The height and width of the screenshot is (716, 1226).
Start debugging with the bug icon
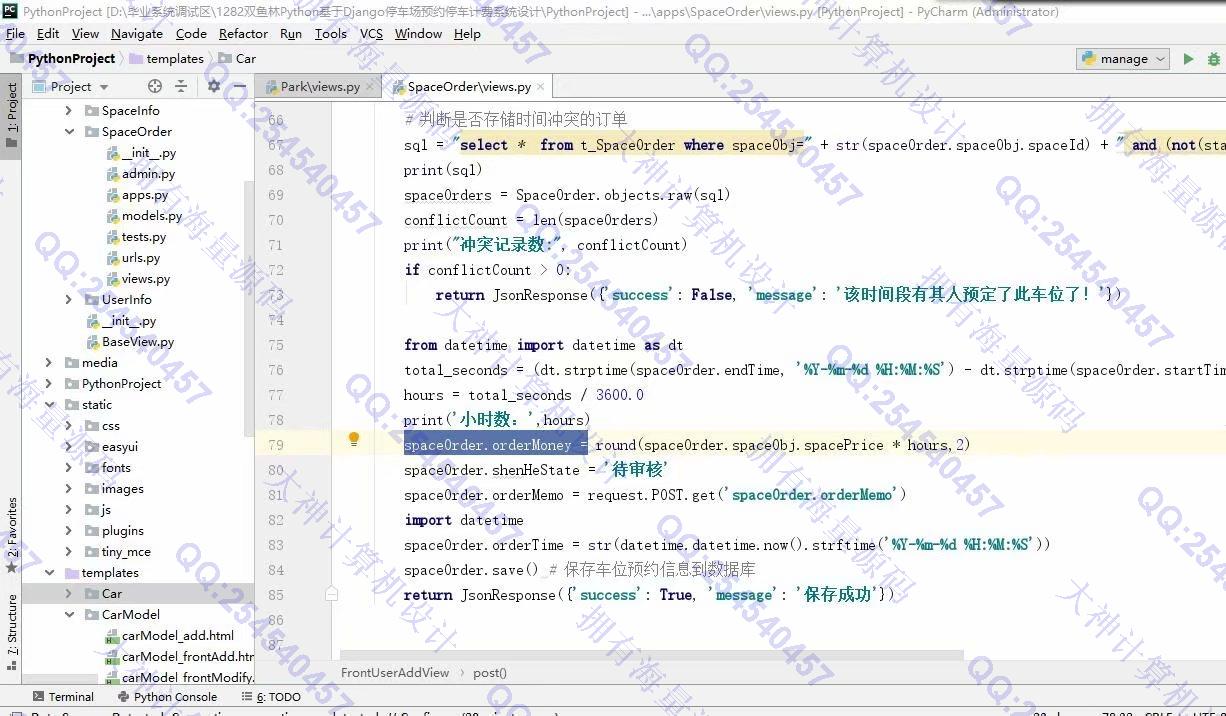pos(1215,59)
